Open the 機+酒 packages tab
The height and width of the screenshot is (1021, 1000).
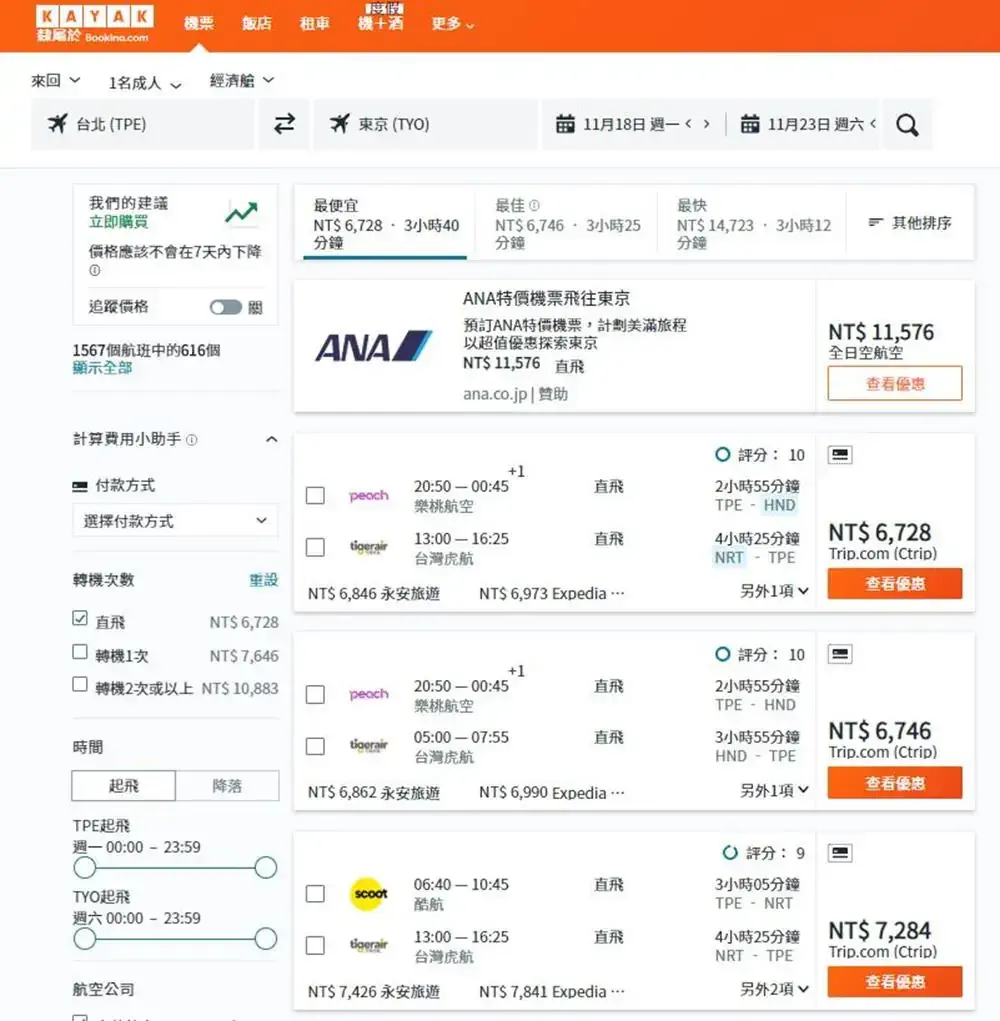[381, 24]
